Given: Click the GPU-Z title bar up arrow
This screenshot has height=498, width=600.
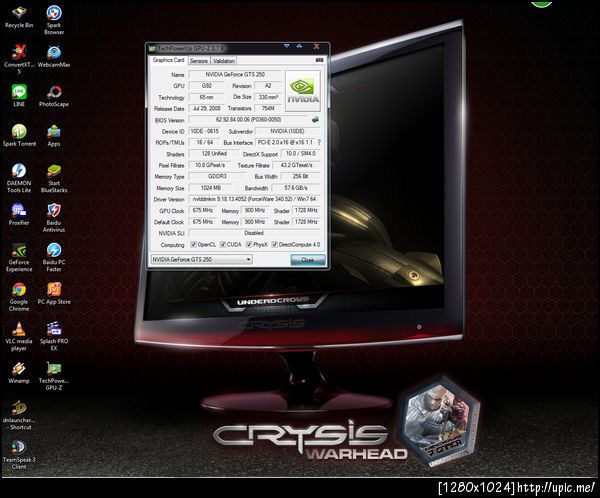Looking at the screenshot, I should pos(299,46).
